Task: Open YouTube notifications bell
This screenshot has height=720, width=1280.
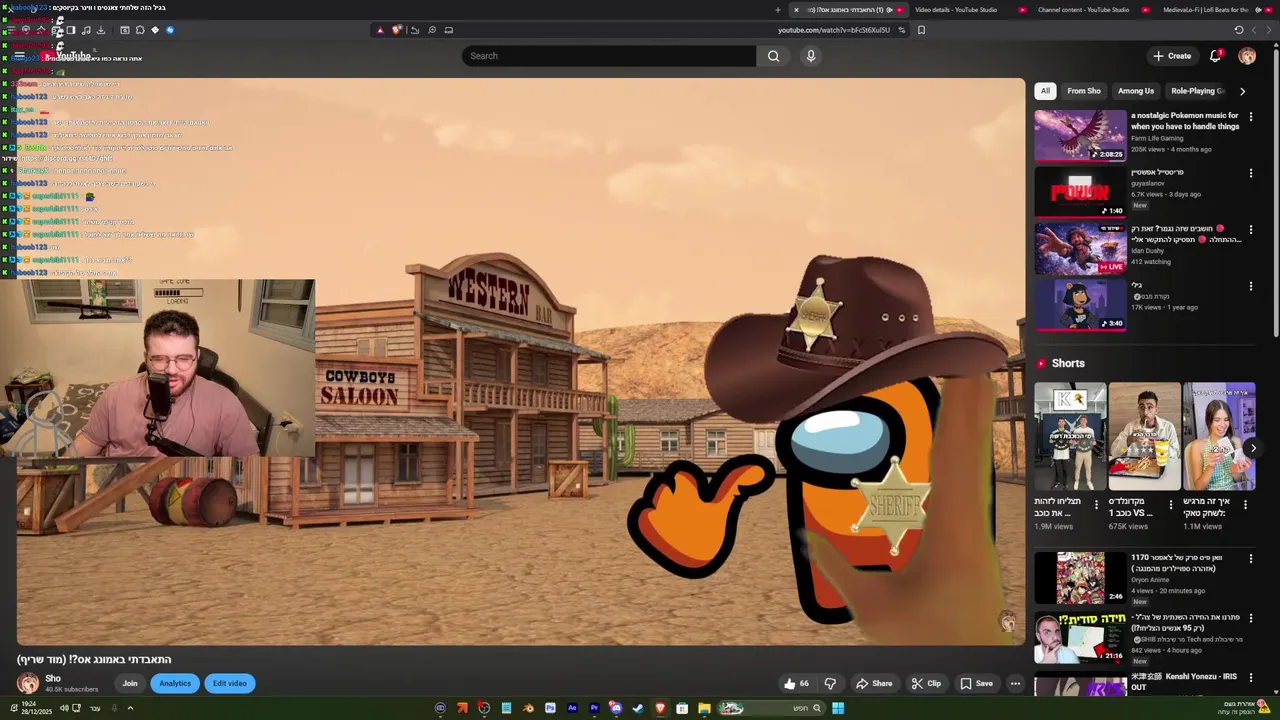Action: (x=1215, y=56)
